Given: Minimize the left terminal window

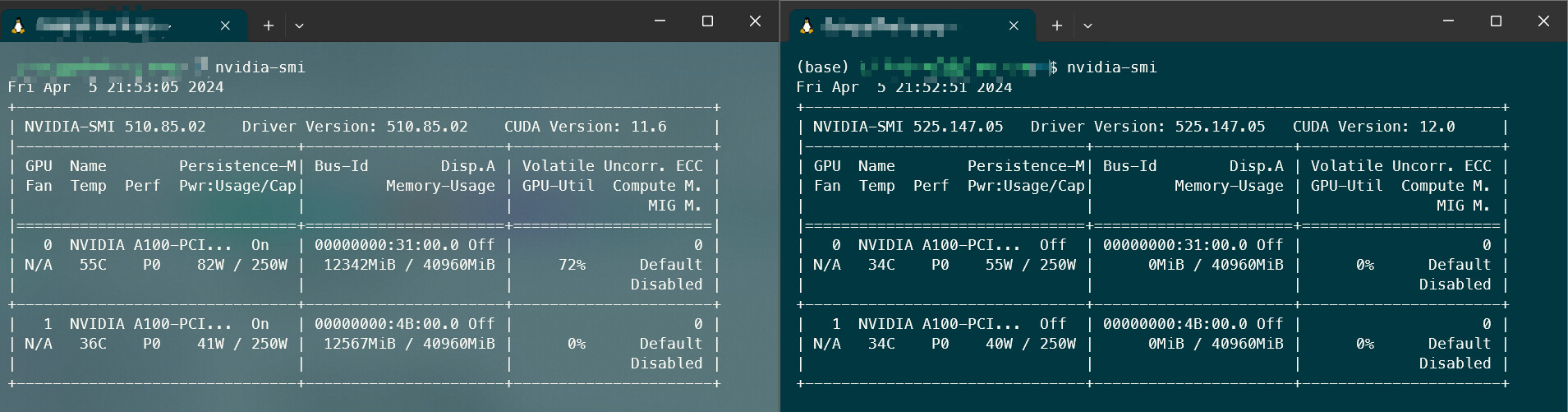Looking at the screenshot, I should click(x=660, y=21).
